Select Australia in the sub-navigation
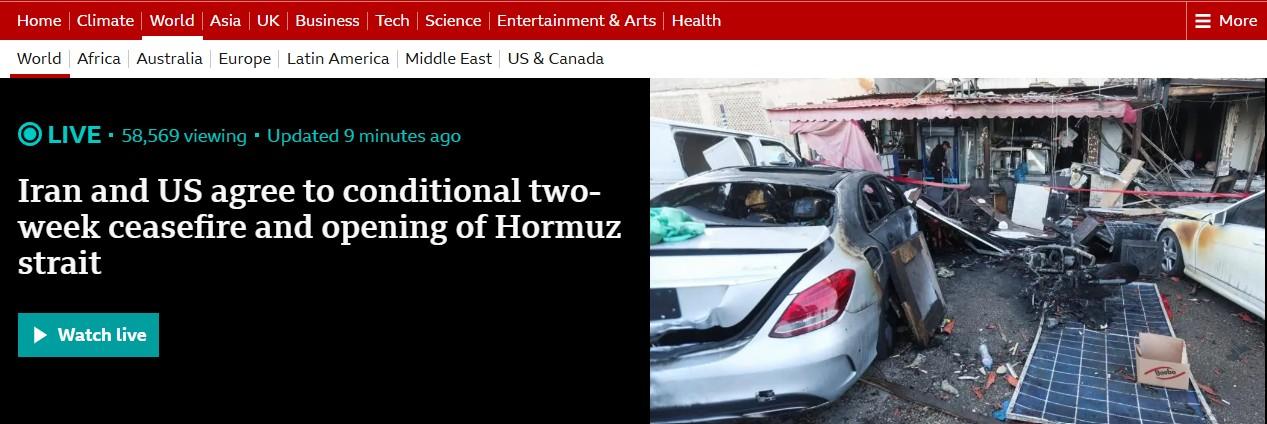Viewport: 1267px width, 424px height. tap(170, 59)
